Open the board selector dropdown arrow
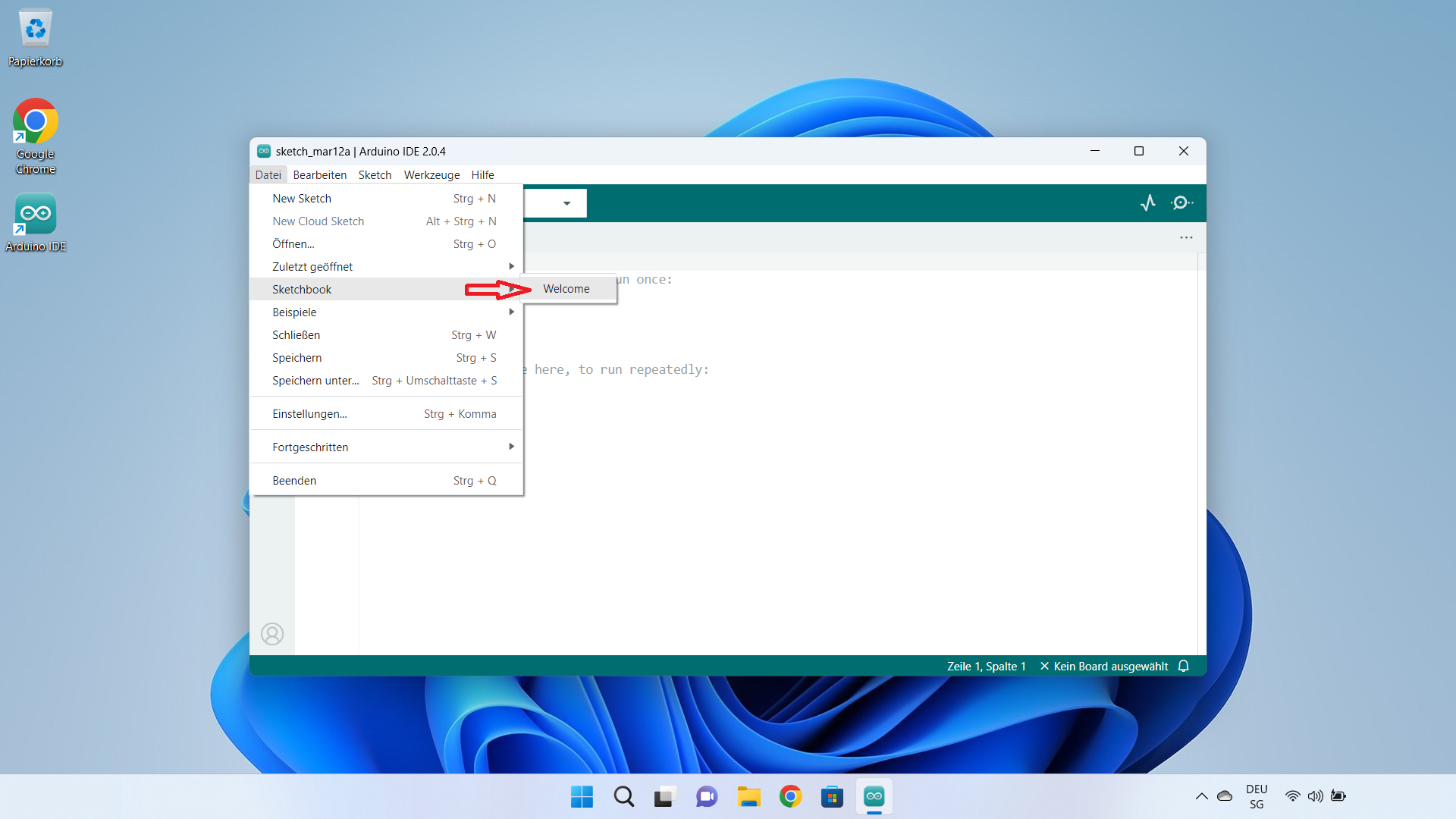The image size is (1456, 819). [566, 203]
